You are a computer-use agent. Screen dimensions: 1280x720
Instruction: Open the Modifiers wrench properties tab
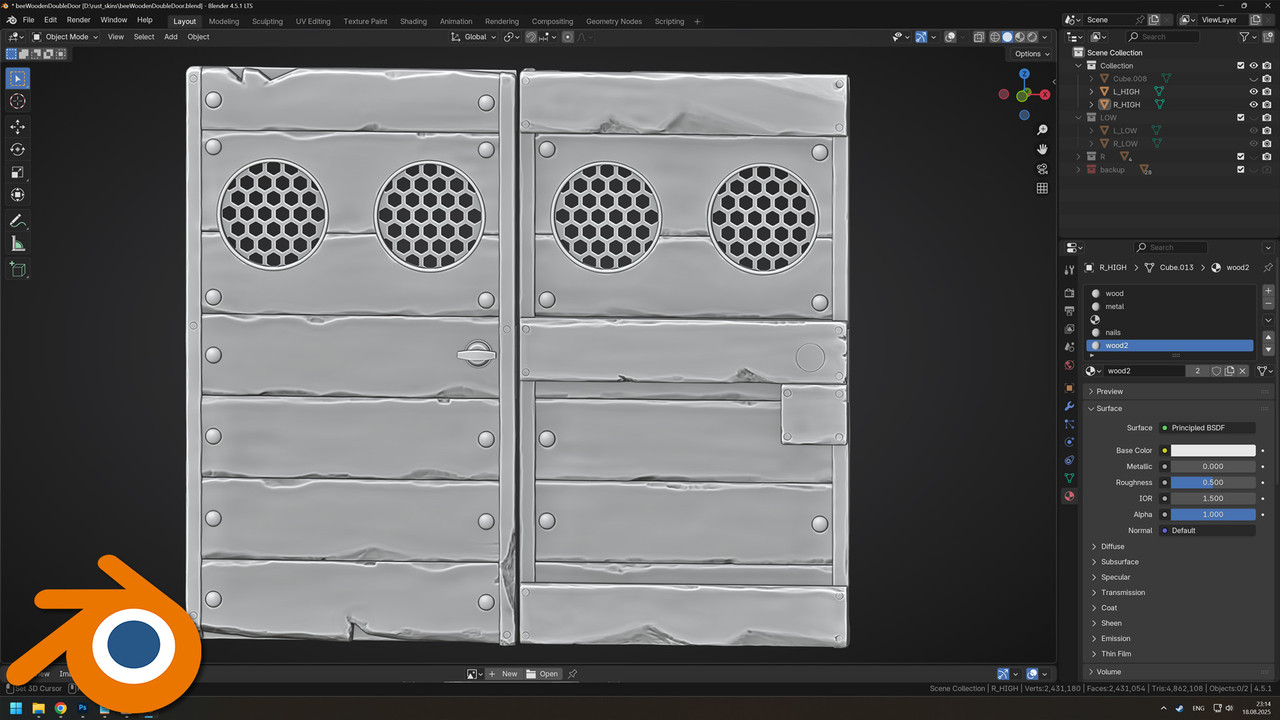click(1069, 406)
